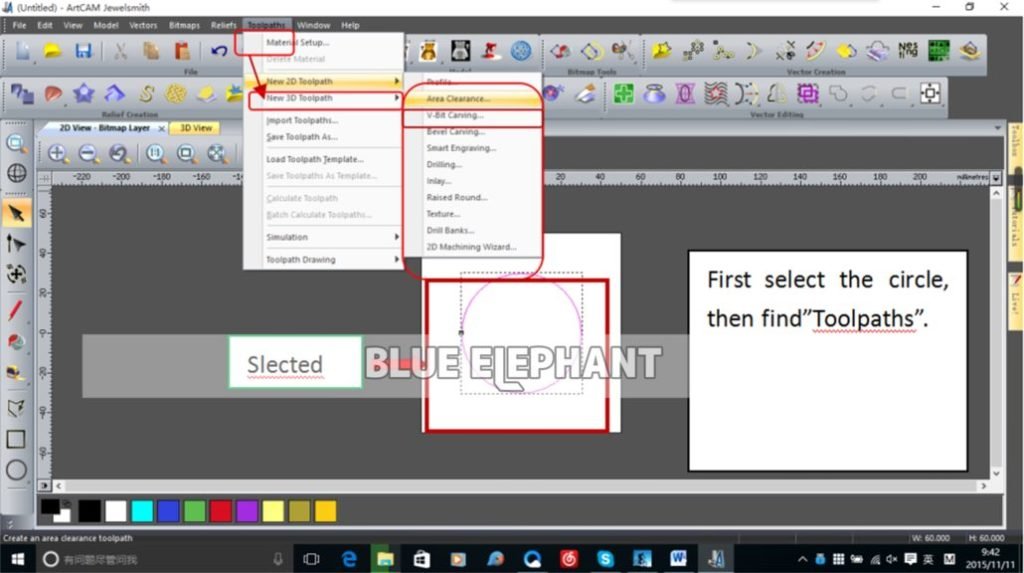The height and width of the screenshot is (573, 1024).
Task: Click the Zoom In magnifier icon
Action: [57, 154]
